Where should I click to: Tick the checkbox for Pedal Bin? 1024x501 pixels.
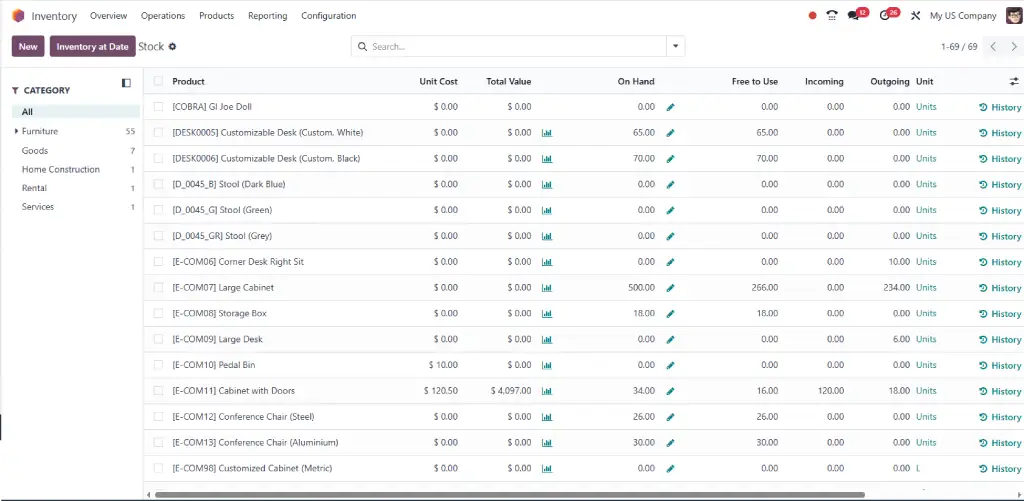[158, 365]
